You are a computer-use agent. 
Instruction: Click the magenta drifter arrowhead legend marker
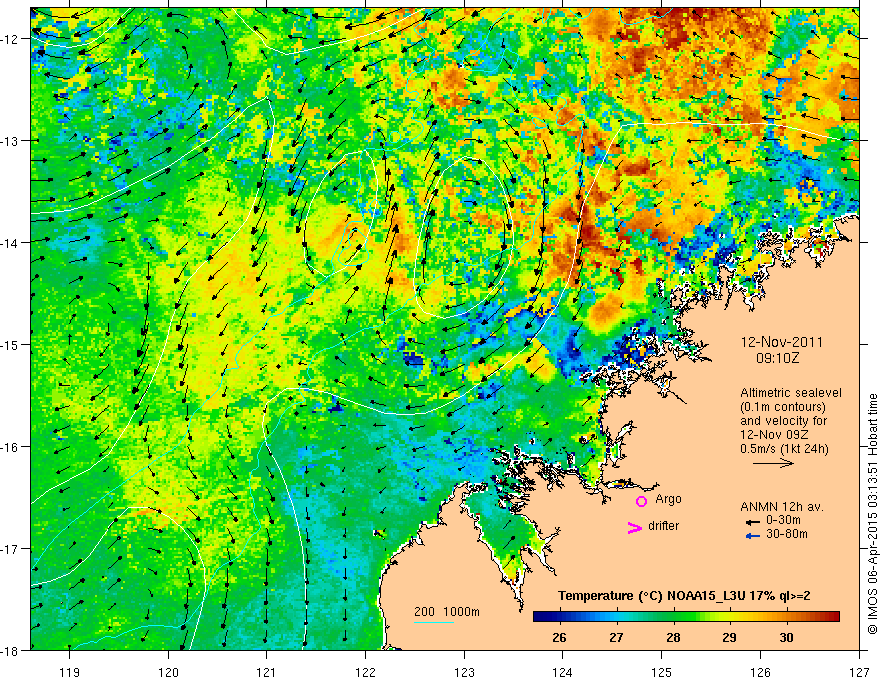(x=635, y=527)
